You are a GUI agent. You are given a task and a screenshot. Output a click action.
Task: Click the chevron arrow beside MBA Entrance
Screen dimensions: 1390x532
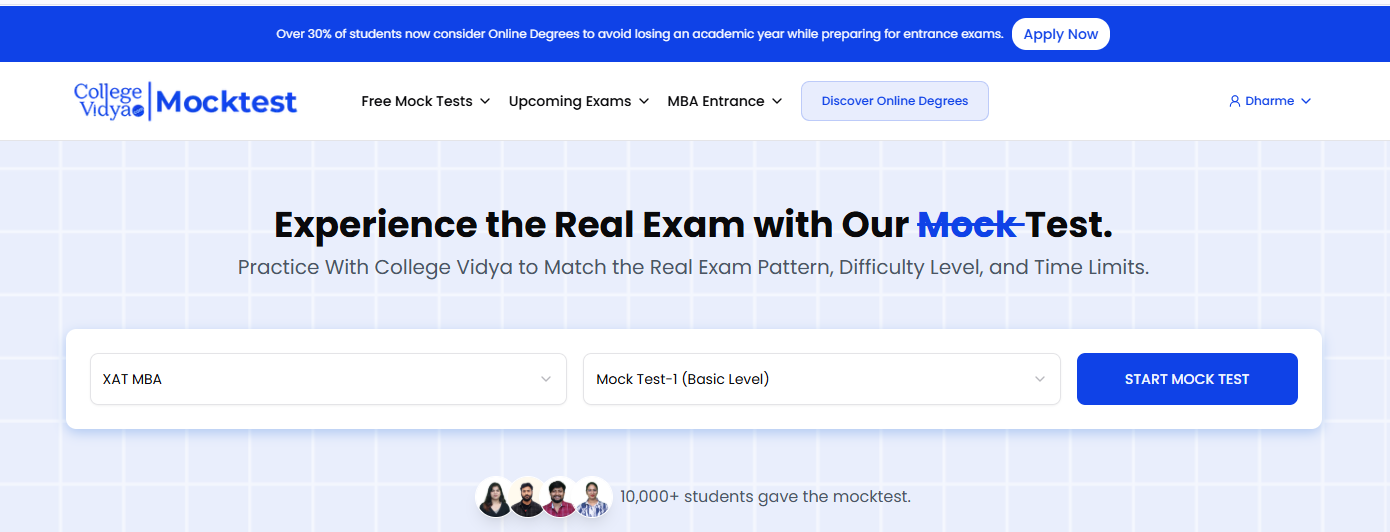click(x=777, y=101)
